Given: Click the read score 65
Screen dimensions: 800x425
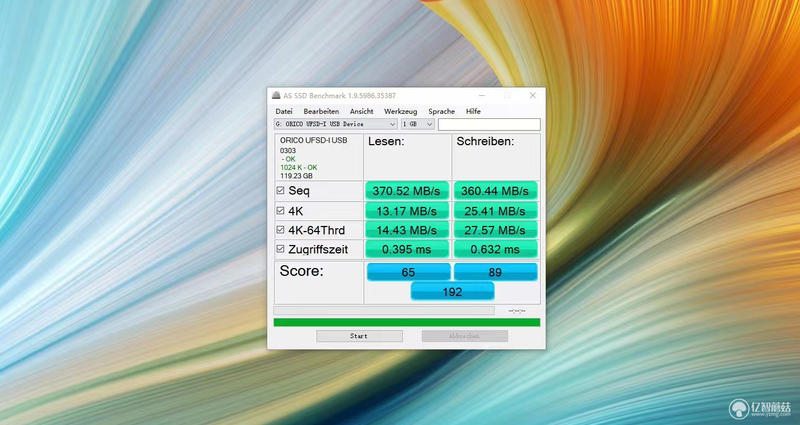Looking at the screenshot, I should click(x=408, y=272).
